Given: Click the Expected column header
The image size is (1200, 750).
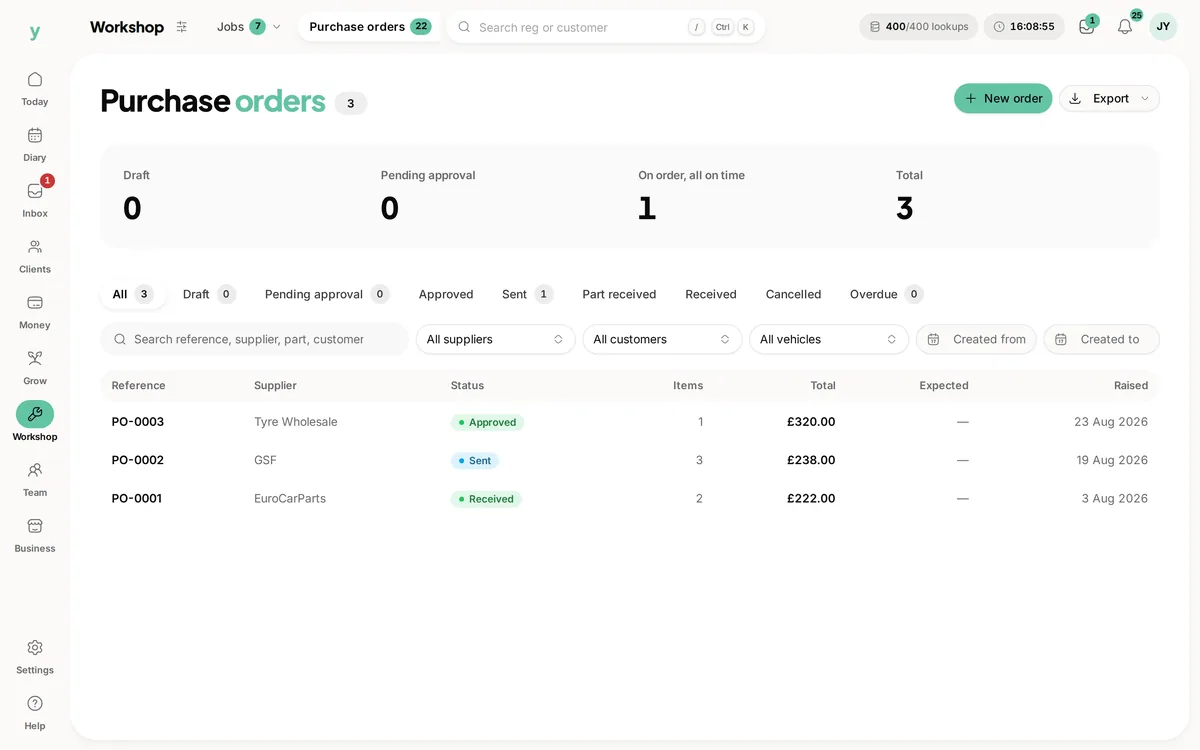Looking at the screenshot, I should (x=944, y=385).
